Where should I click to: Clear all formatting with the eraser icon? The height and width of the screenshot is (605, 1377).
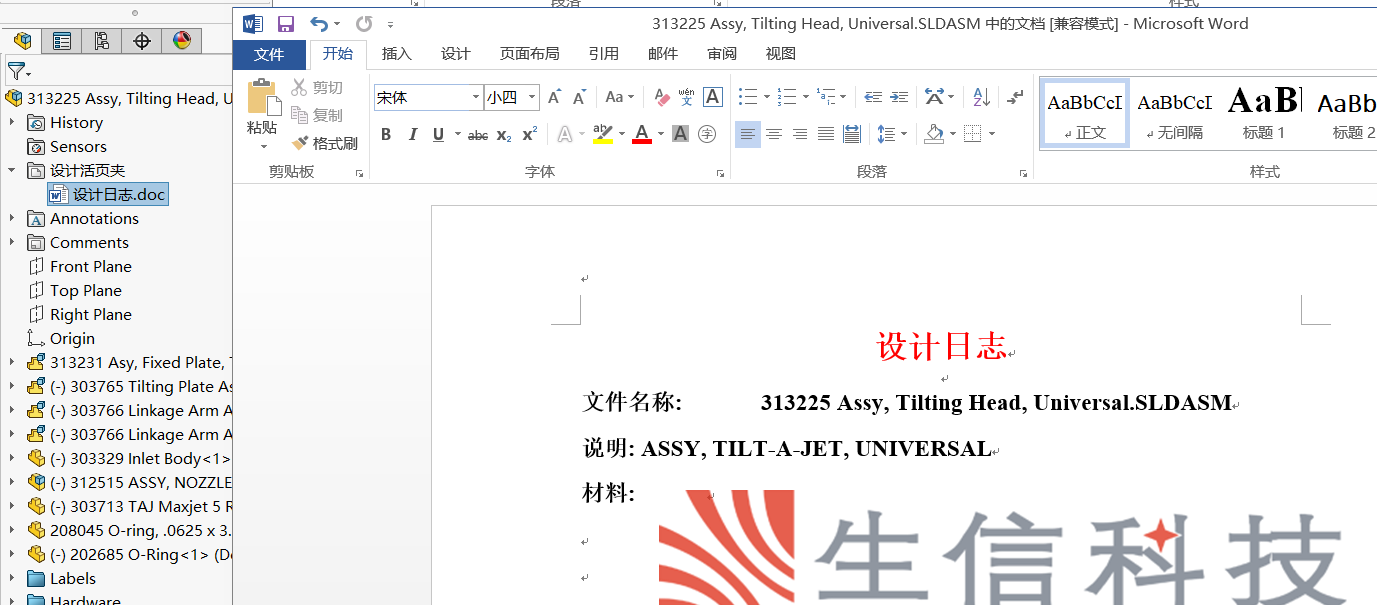pos(661,97)
